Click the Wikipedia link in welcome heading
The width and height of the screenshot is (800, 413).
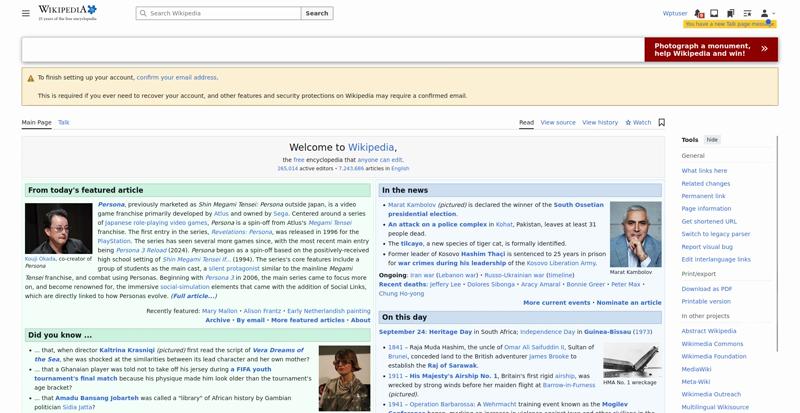click(371, 148)
